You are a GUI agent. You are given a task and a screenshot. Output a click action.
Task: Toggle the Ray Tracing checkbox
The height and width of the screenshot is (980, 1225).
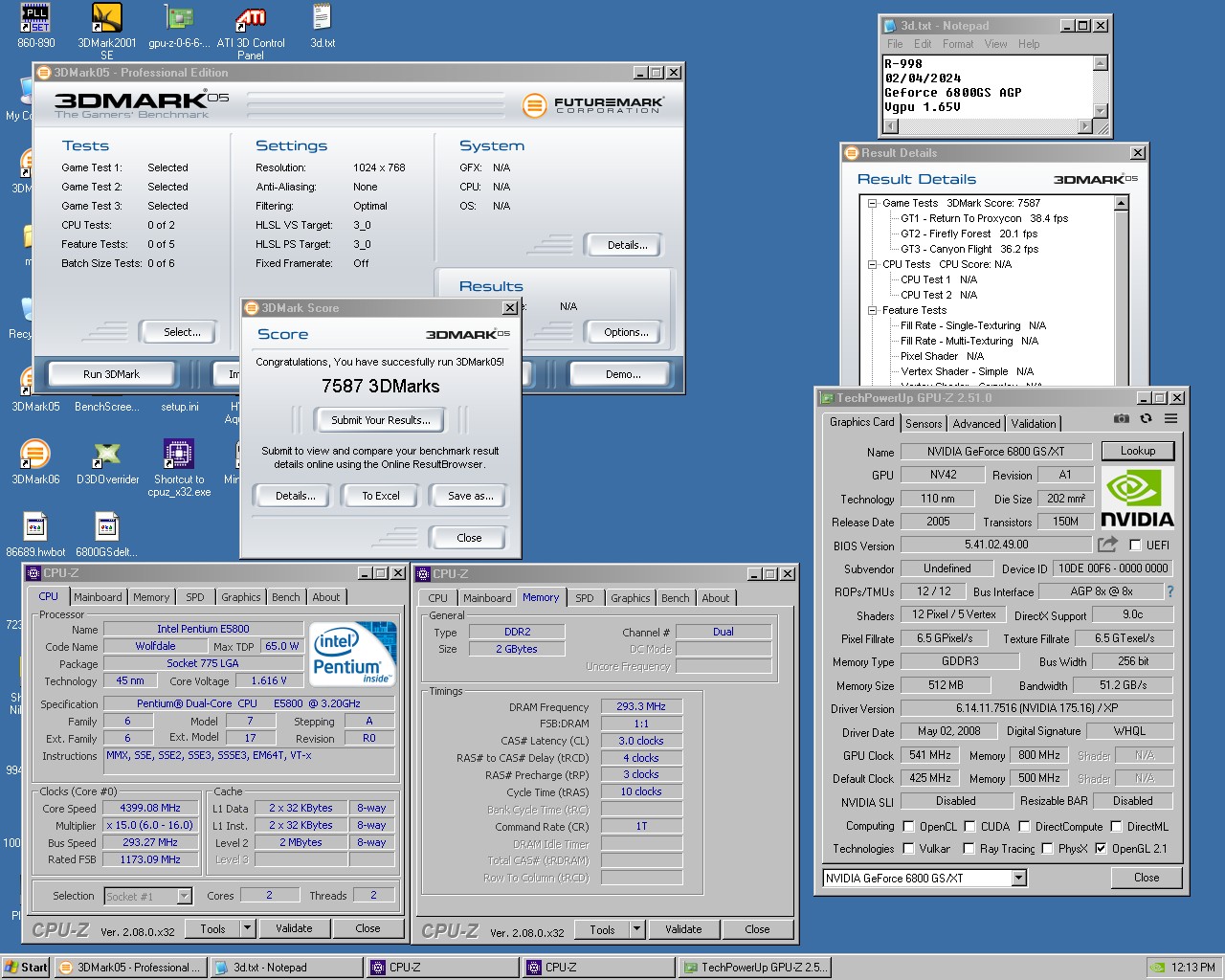tap(969, 848)
